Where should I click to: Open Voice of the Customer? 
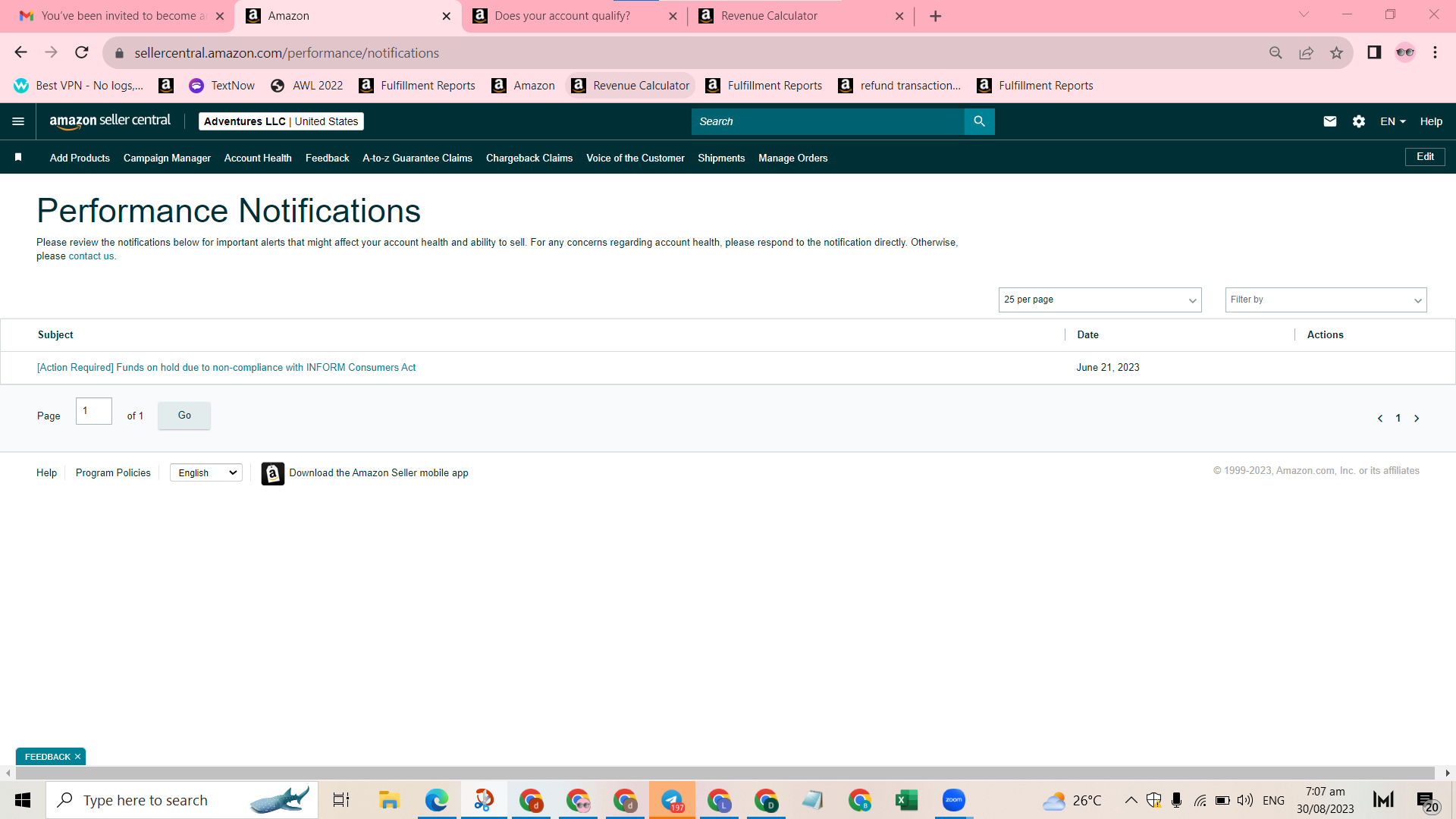(x=635, y=158)
